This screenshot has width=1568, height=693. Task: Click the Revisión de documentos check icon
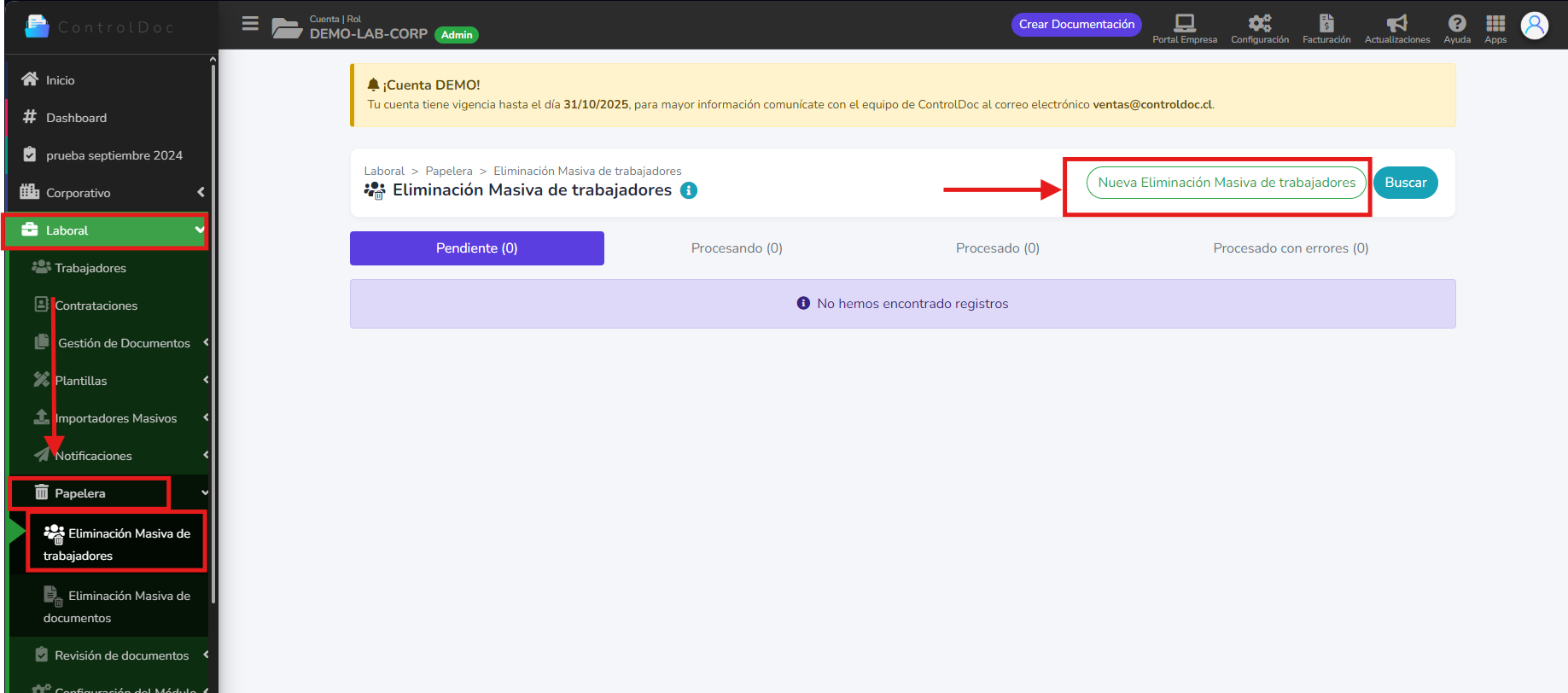pyautogui.click(x=41, y=655)
